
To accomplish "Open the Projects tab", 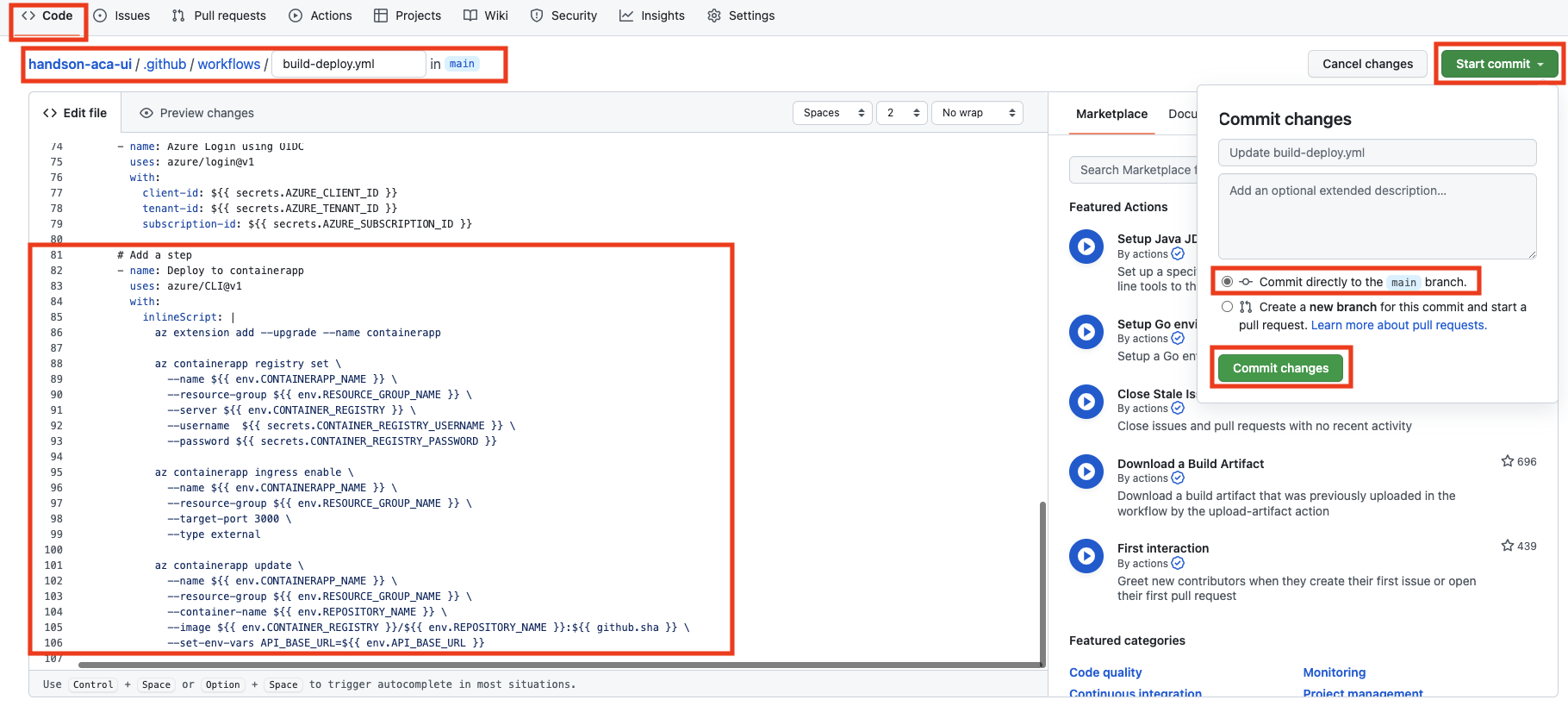I will (408, 16).
